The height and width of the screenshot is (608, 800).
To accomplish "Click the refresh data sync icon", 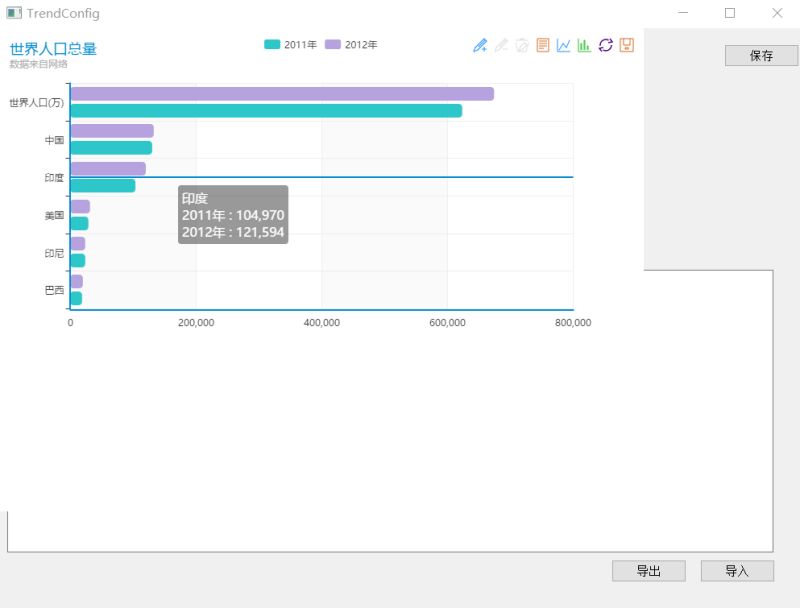I will pyautogui.click(x=605, y=44).
